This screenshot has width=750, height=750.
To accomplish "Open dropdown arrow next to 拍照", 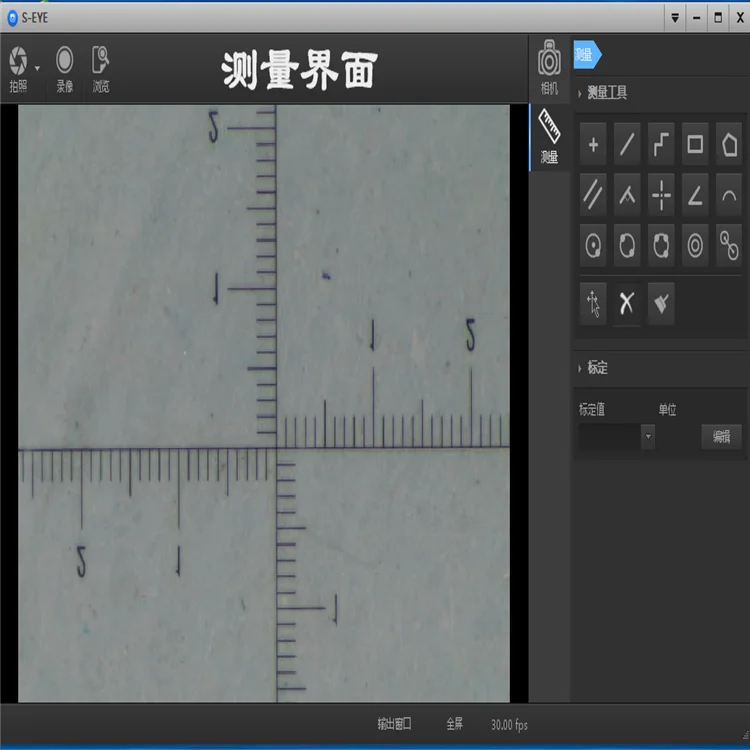I will (38, 68).
